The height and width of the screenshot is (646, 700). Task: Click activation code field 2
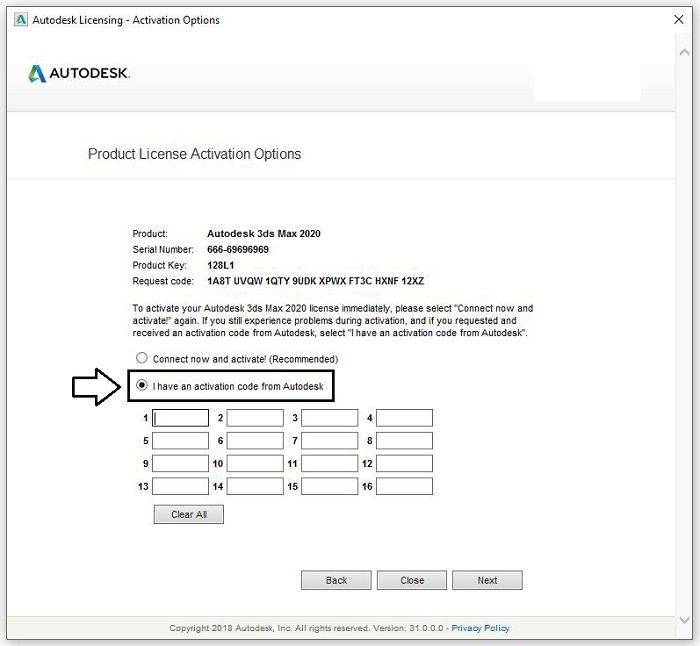[x=255, y=418]
